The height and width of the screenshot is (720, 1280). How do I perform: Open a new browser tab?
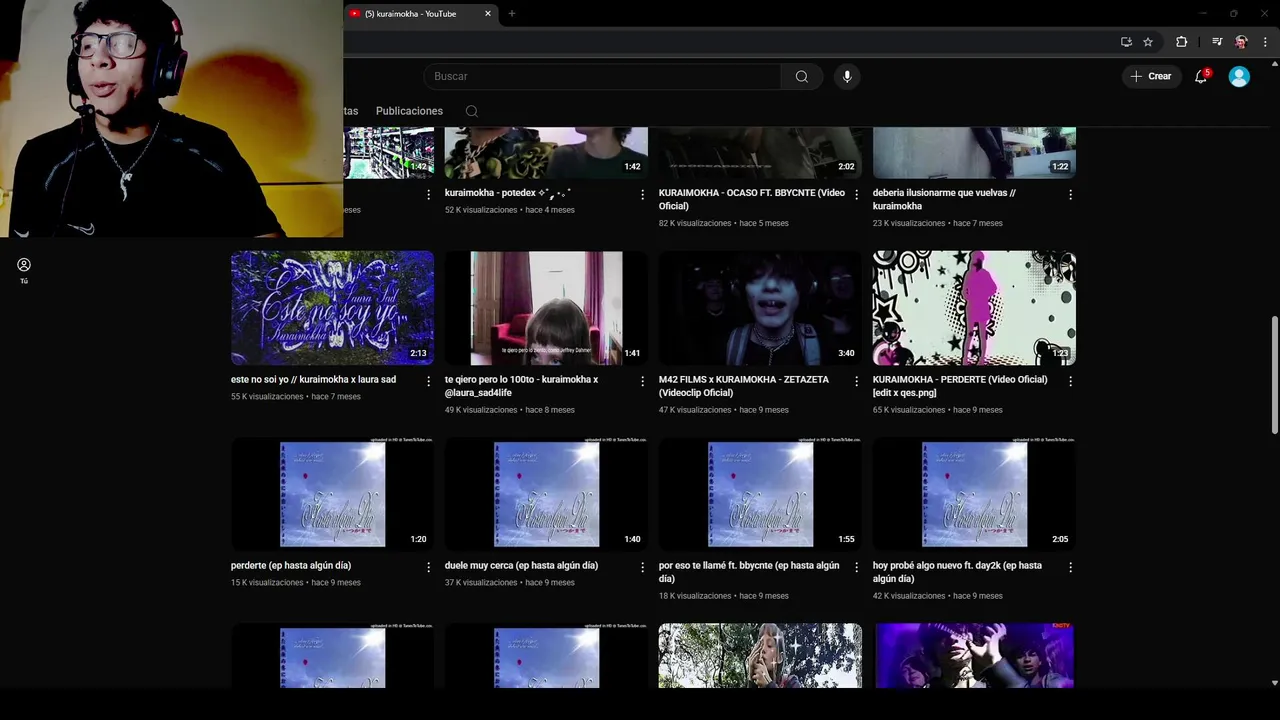click(x=512, y=14)
